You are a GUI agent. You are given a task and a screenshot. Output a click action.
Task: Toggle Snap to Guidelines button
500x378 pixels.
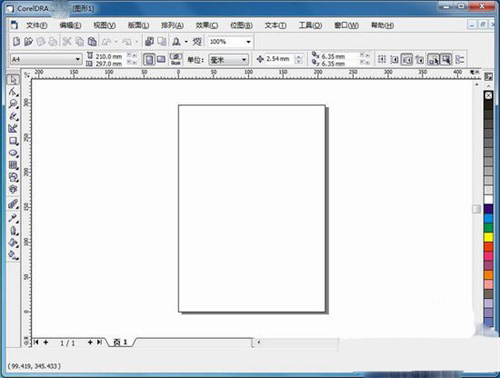coord(394,60)
